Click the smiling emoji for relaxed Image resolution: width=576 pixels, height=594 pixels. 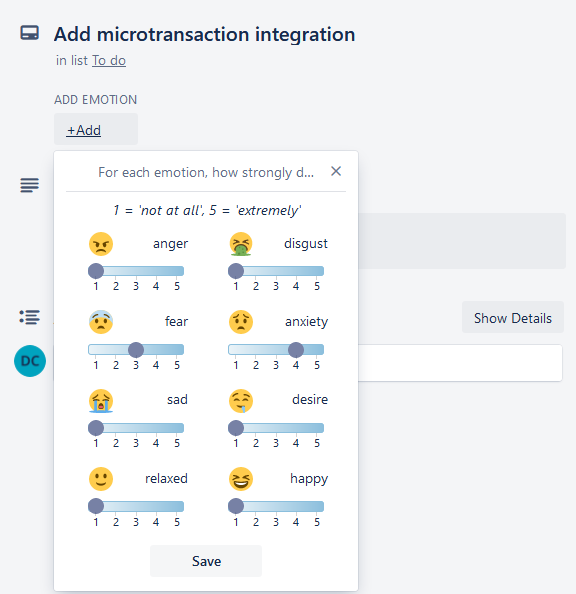coord(101,479)
